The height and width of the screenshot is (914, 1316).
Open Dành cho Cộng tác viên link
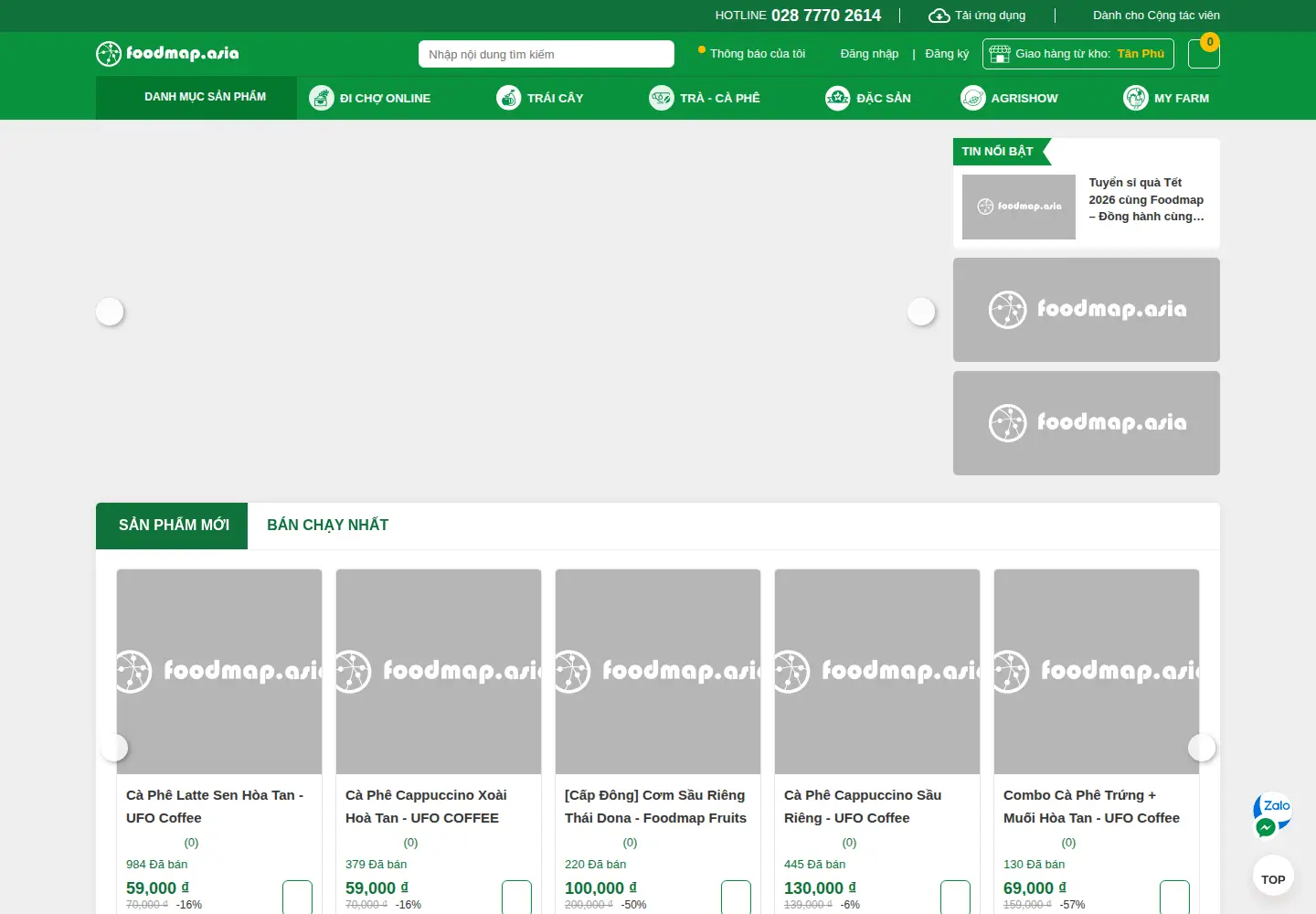click(1156, 16)
